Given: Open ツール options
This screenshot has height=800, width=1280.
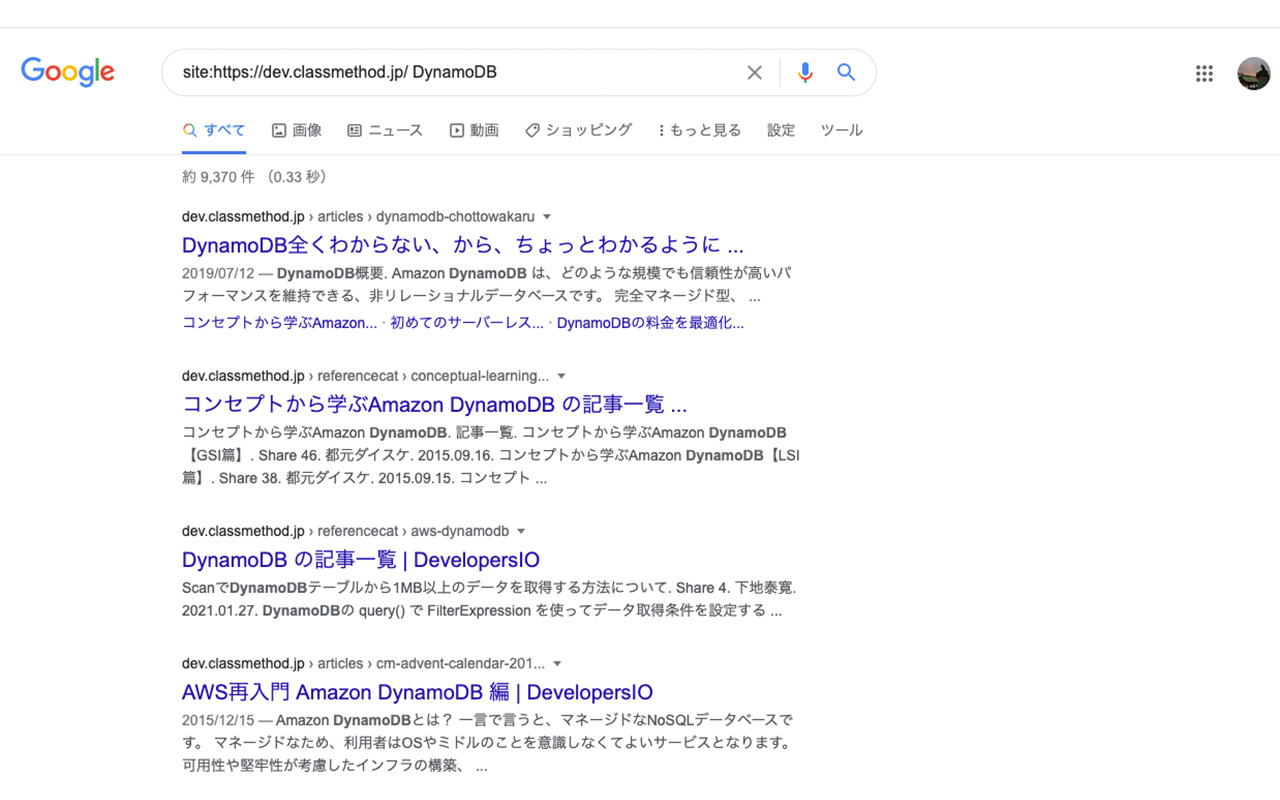Looking at the screenshot, I should [841, 130].
